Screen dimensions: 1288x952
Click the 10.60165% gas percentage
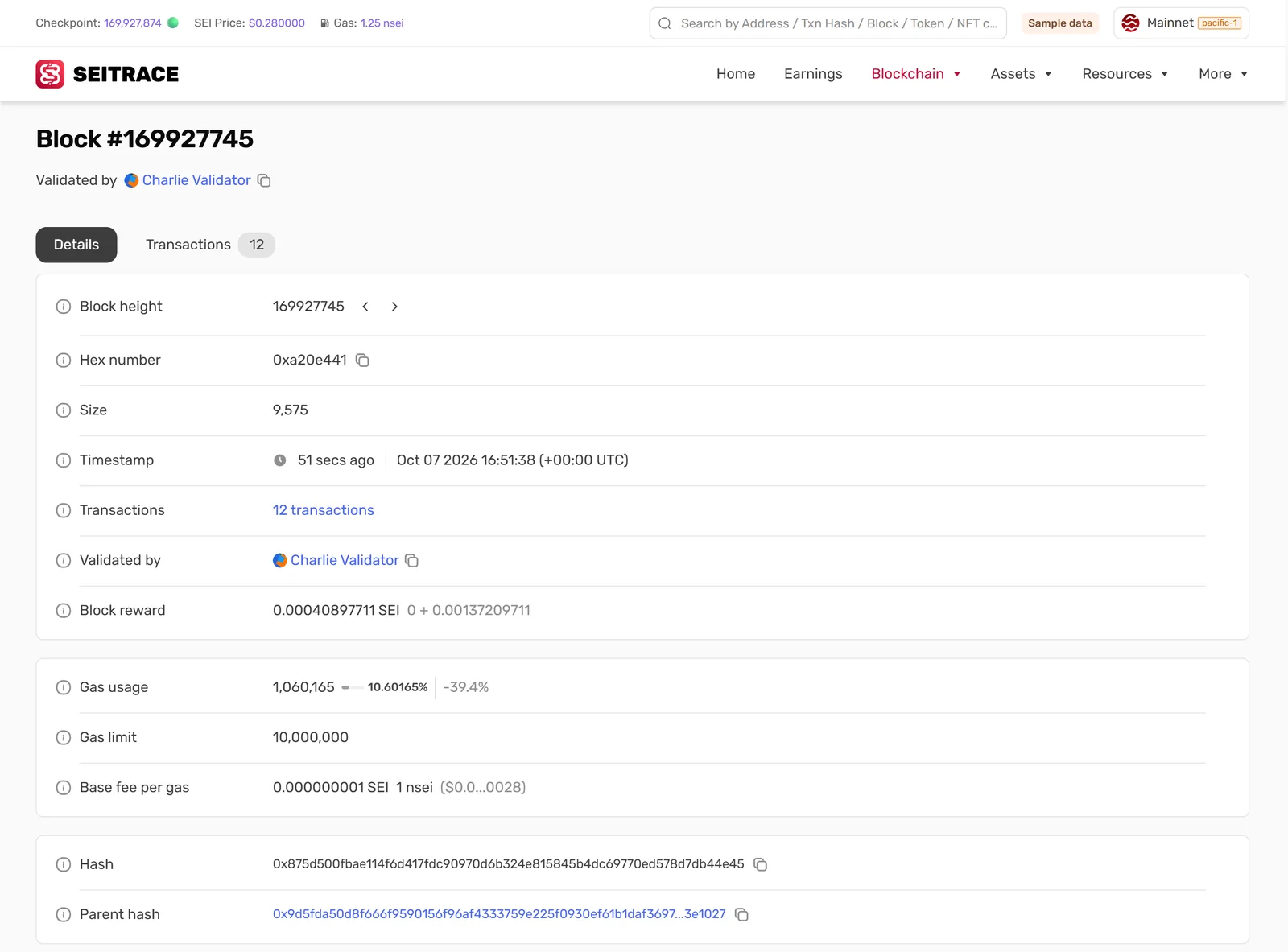click(x=398, y=687)
